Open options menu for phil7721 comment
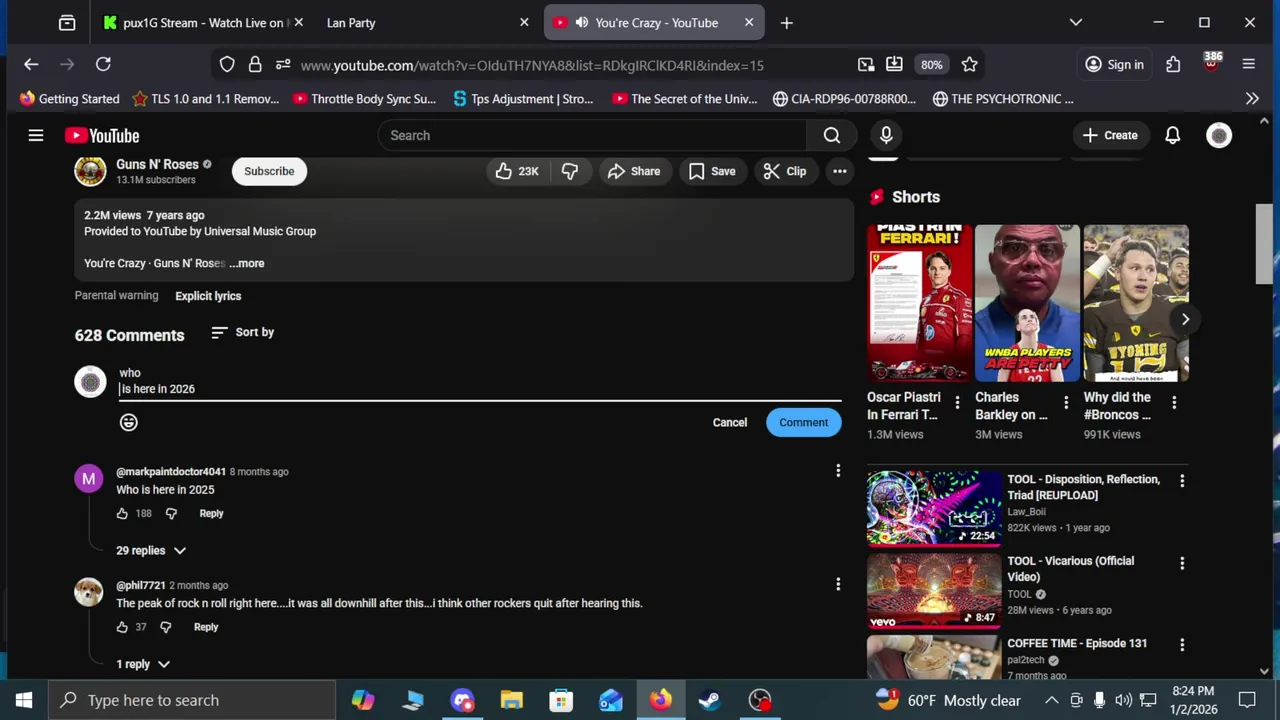The image size is (1280, 720). (x=838, y=584)
